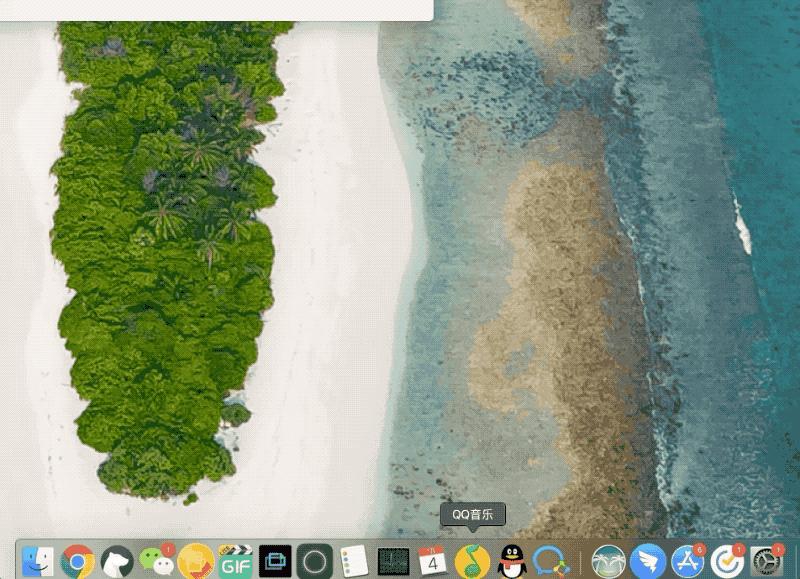This screenshot has width=800, height=579.
Task: Open the white memo list app
Action: [352, 563]
